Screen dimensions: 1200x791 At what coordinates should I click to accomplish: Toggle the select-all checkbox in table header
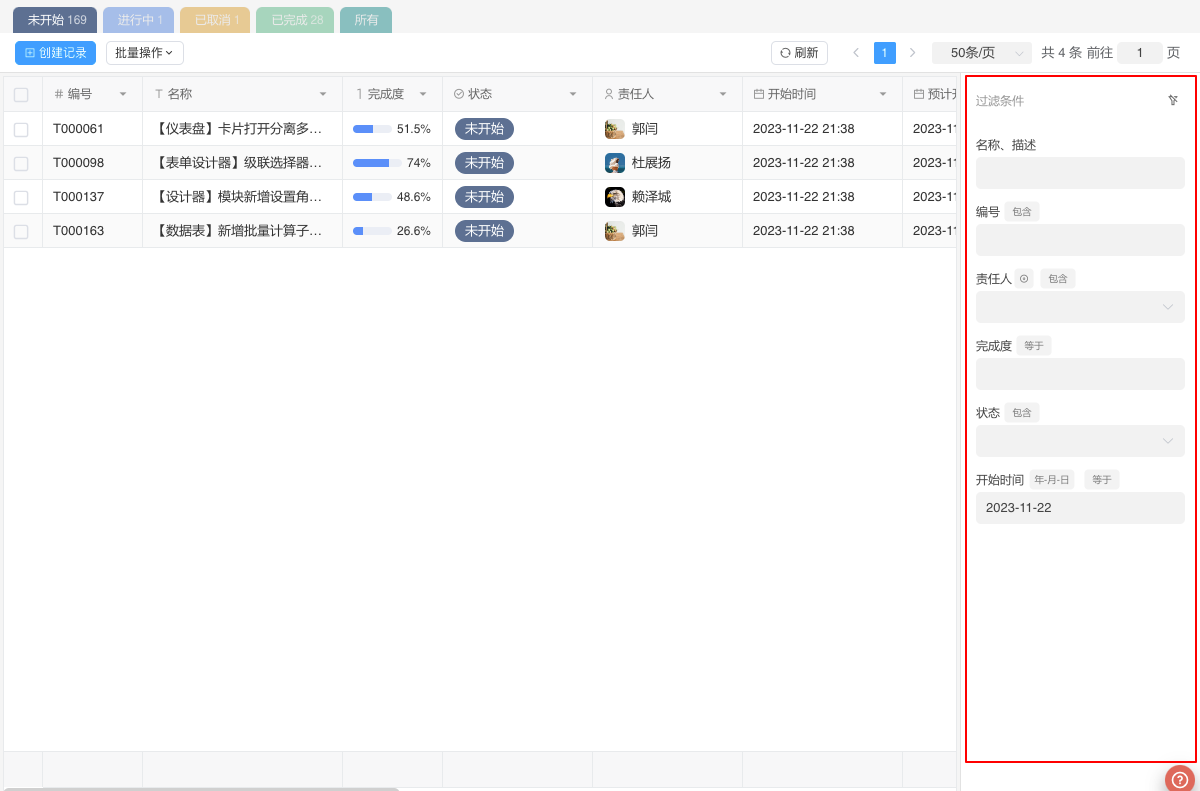tap(21, 95)
